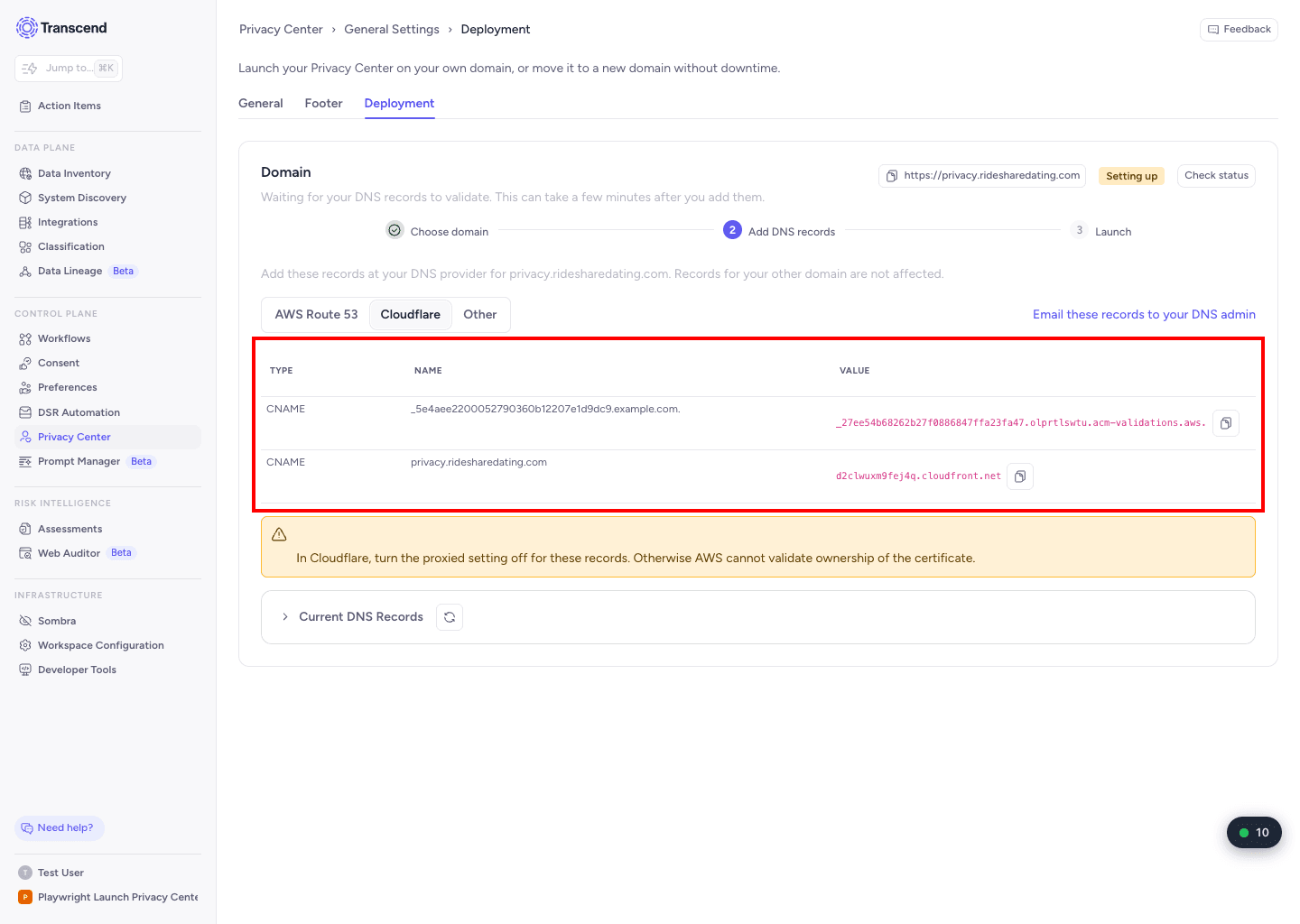Image resolution: width=1300 pixels, height=924 pixels.
Task: Select the Cloudflare provider tab
Action: click(x=411, y=315)
